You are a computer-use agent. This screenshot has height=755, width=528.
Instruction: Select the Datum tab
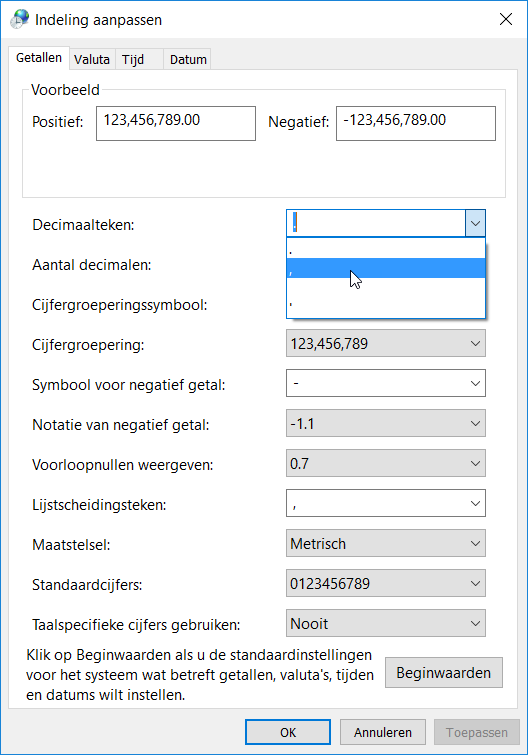click(187, 59)
